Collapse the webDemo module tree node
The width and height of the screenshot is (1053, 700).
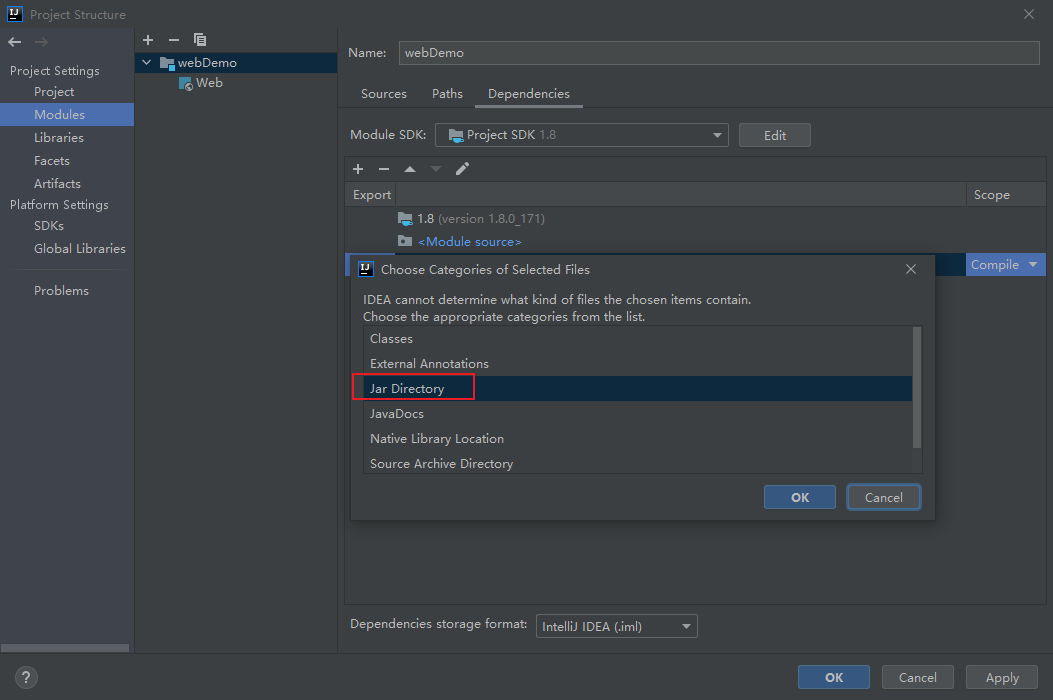[x=148, y=63]
